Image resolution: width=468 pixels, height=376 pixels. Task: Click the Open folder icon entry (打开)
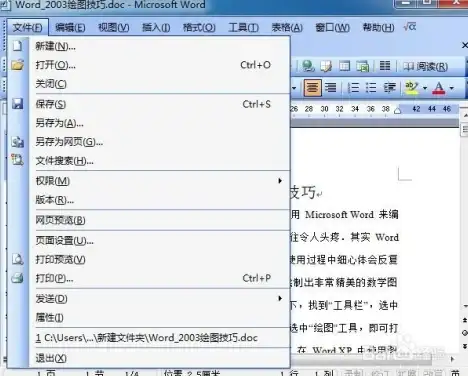click(149, 65)
